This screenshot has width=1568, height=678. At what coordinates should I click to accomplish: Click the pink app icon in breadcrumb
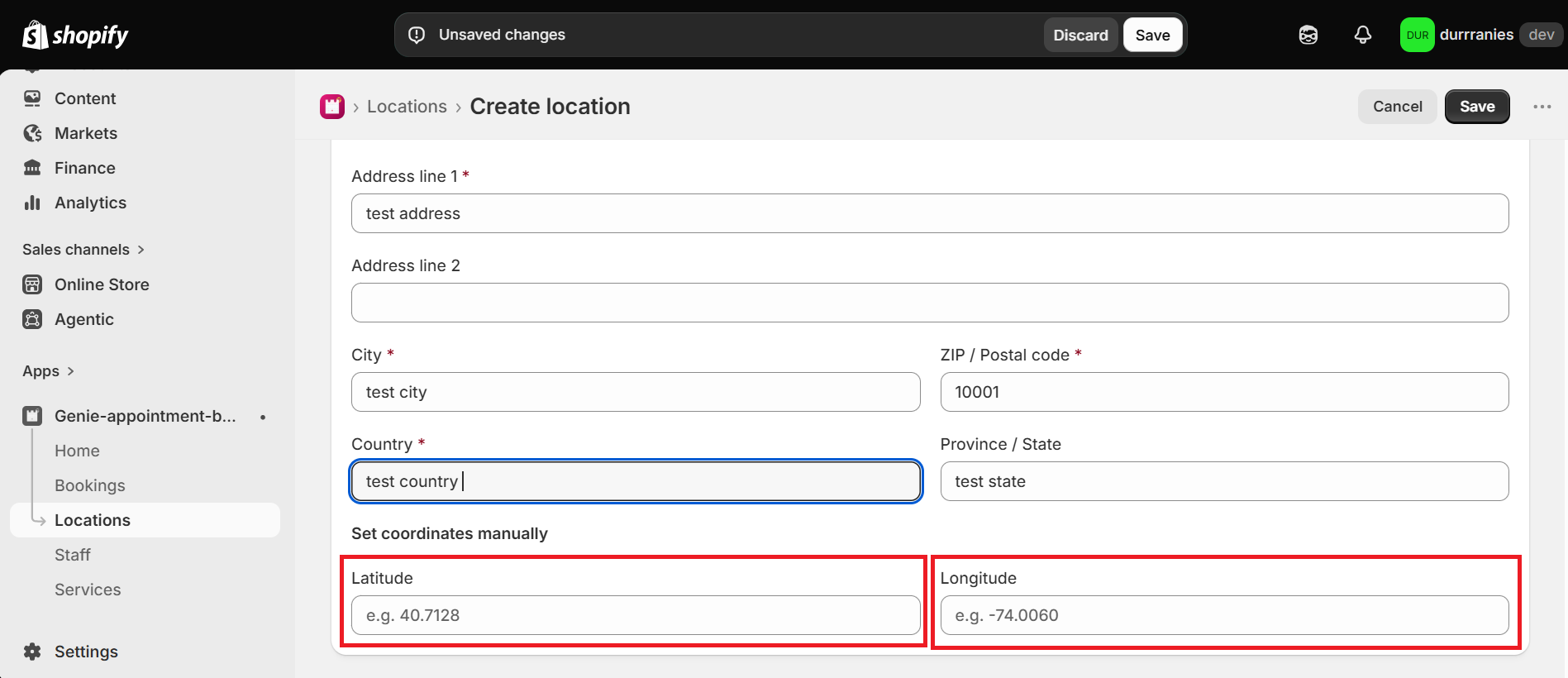tap(332, 107)
